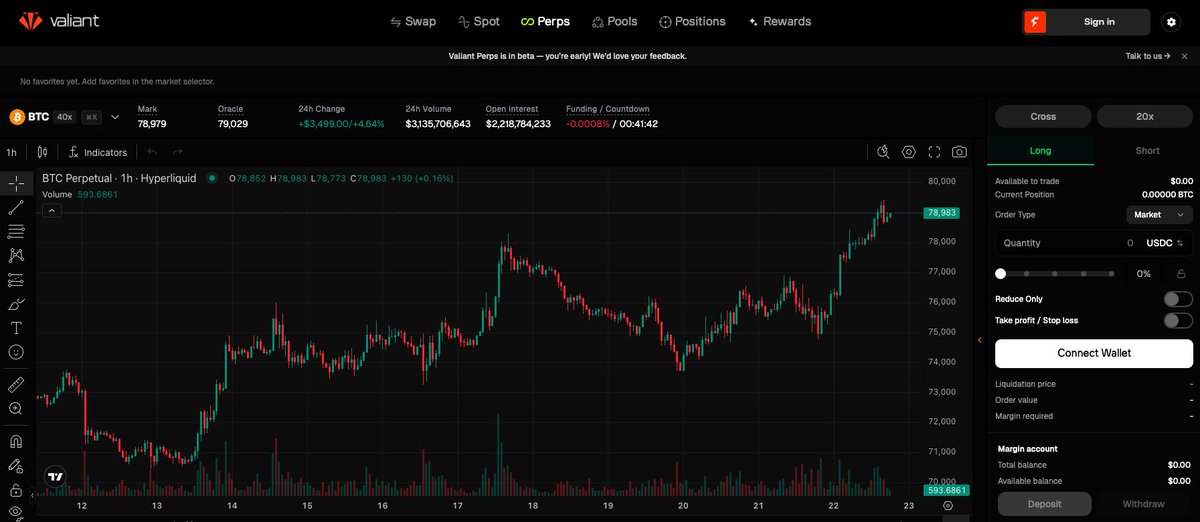1200x522 pixels.
Task: Toggle hide all drawings eye icon
Action: point(16,513)
